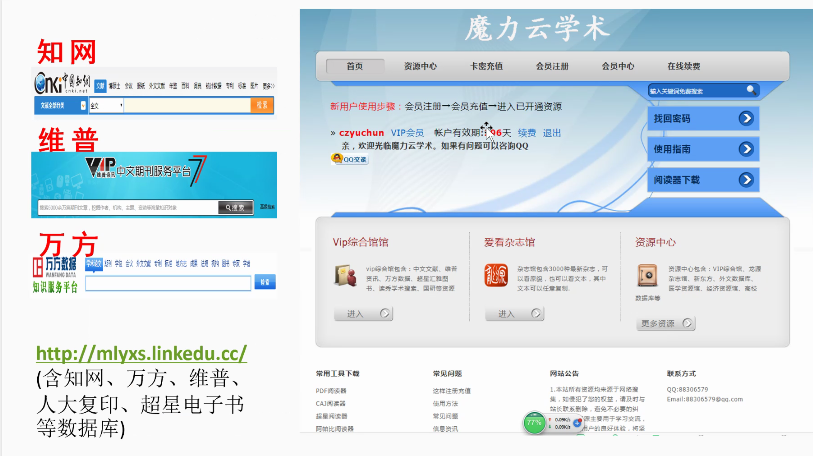Click the czyuchun username link
Viewport: 813px width, 456px height.
coord(361,133)
